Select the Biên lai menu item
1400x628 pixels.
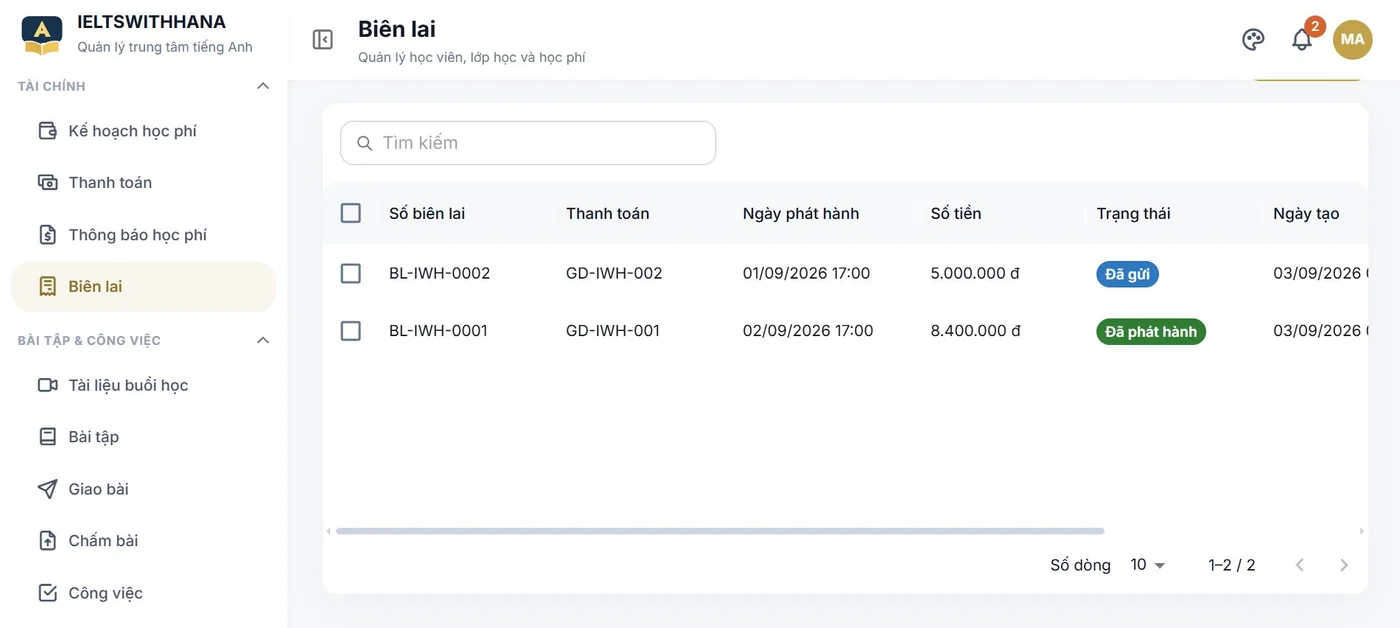[143, 287]
